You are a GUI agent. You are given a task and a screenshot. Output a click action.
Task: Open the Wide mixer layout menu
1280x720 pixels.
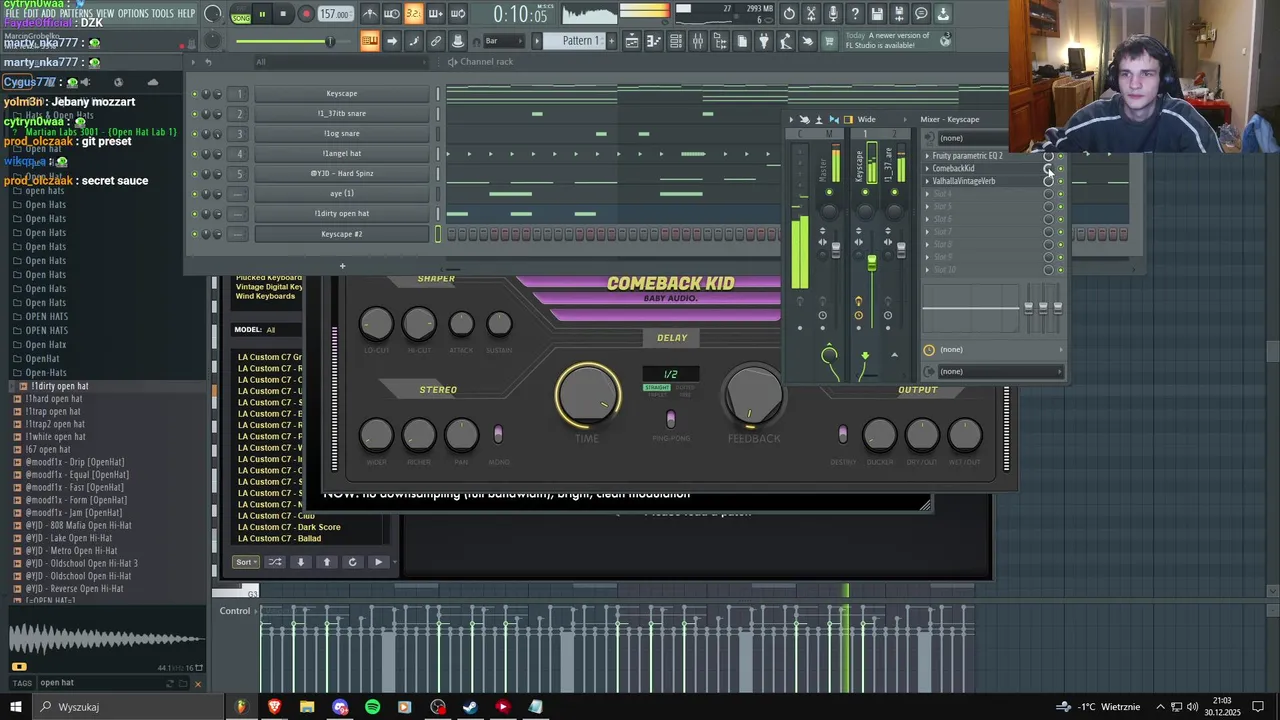(866, 119)
